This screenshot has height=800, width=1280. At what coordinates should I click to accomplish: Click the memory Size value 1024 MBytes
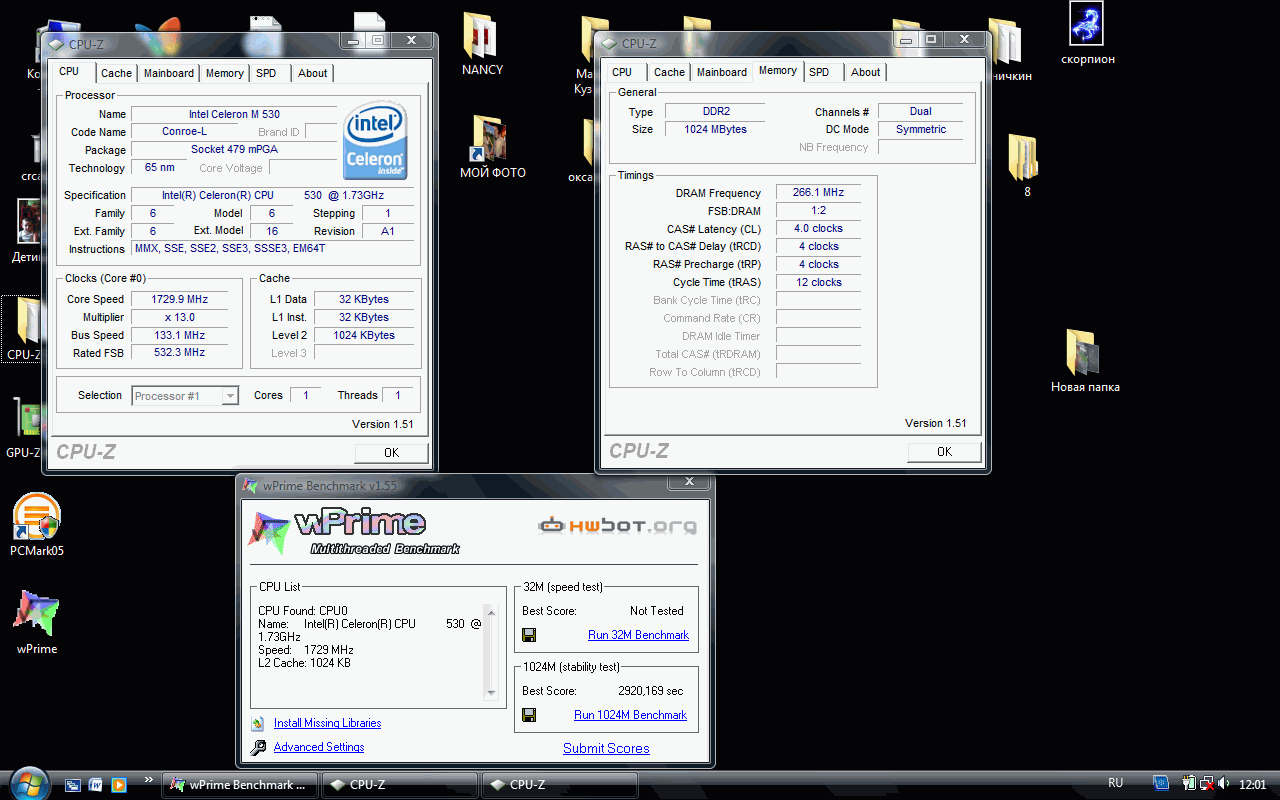coord(715,129)
